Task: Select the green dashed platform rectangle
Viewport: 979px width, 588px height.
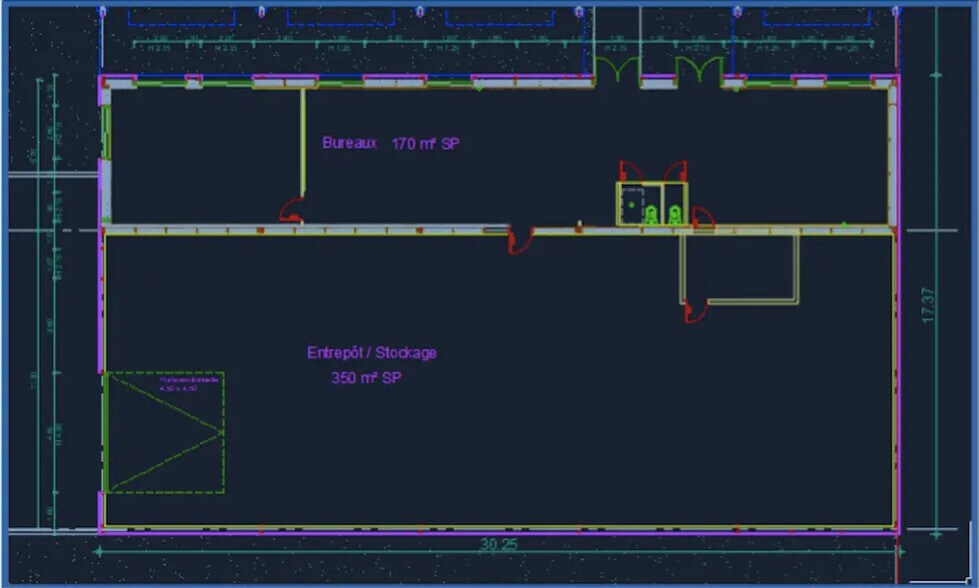Action: (x=163, y=432)
